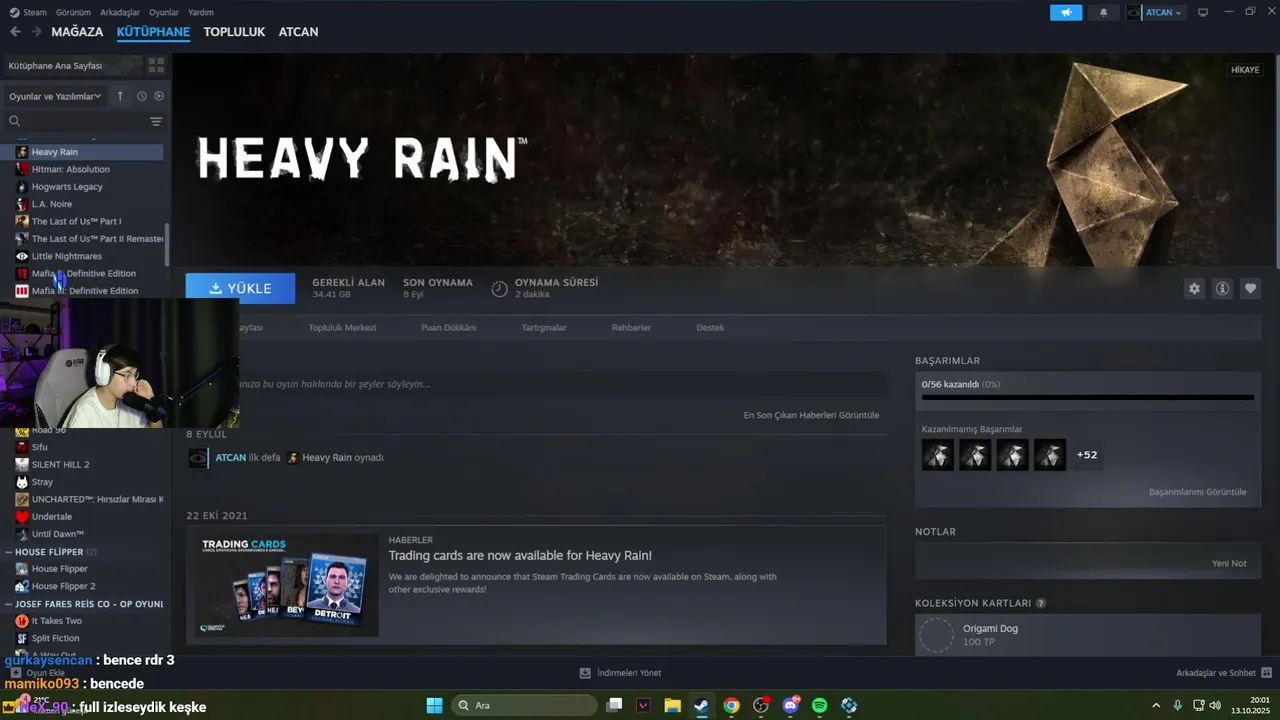Open Tartışmalar game tab
This screenshot has height=720, width=1280.
pos(544,327)
